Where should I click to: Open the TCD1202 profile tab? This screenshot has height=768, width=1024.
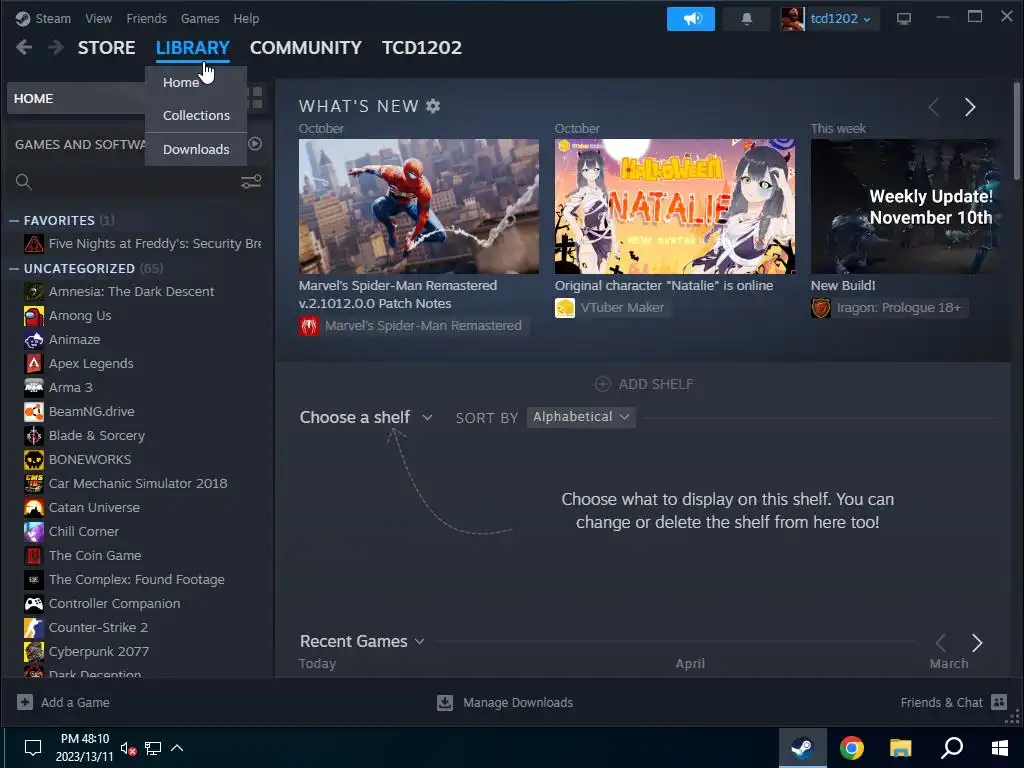tap(422, 48)
